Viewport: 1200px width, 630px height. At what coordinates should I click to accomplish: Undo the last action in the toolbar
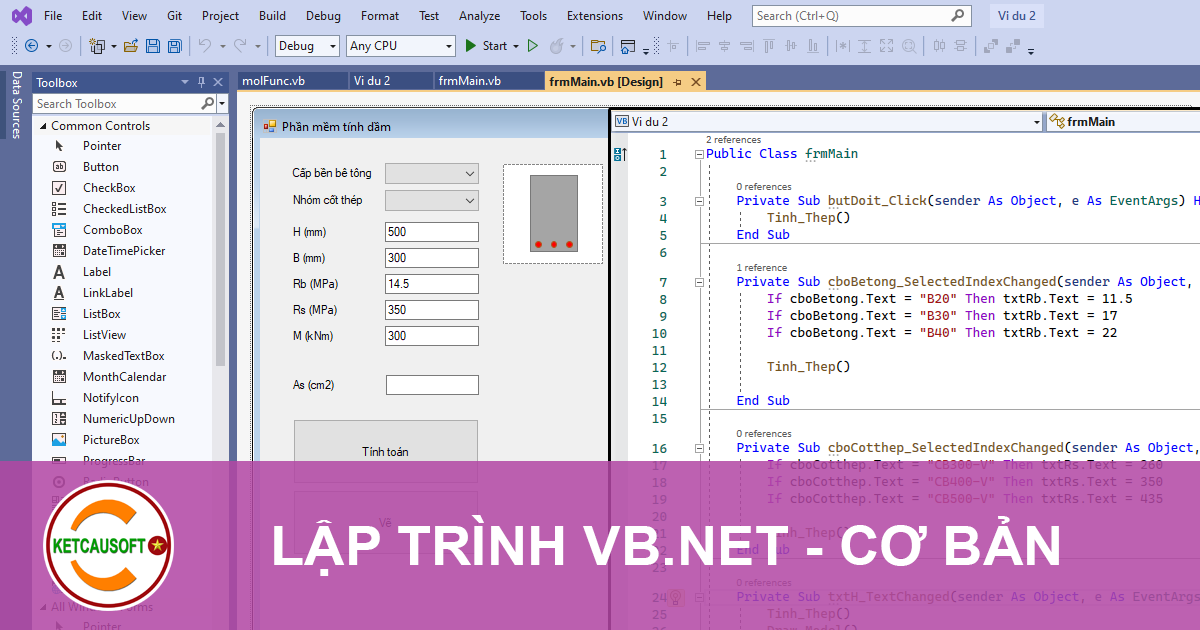204,46
